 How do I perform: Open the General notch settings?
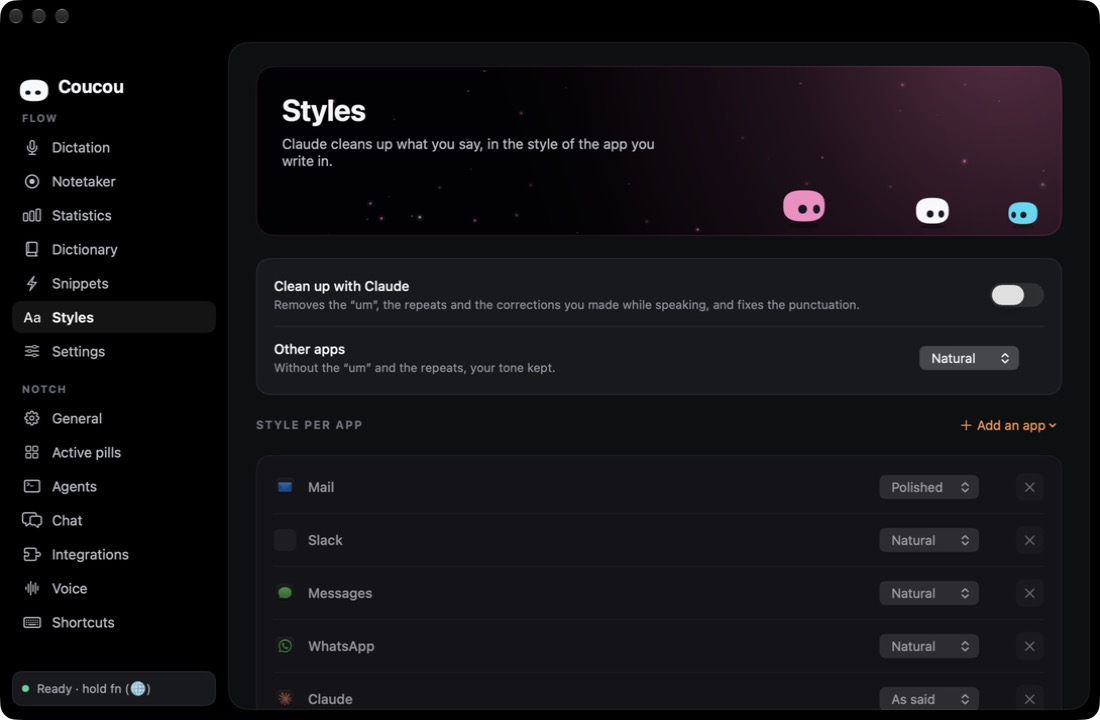tap(114, 419)
